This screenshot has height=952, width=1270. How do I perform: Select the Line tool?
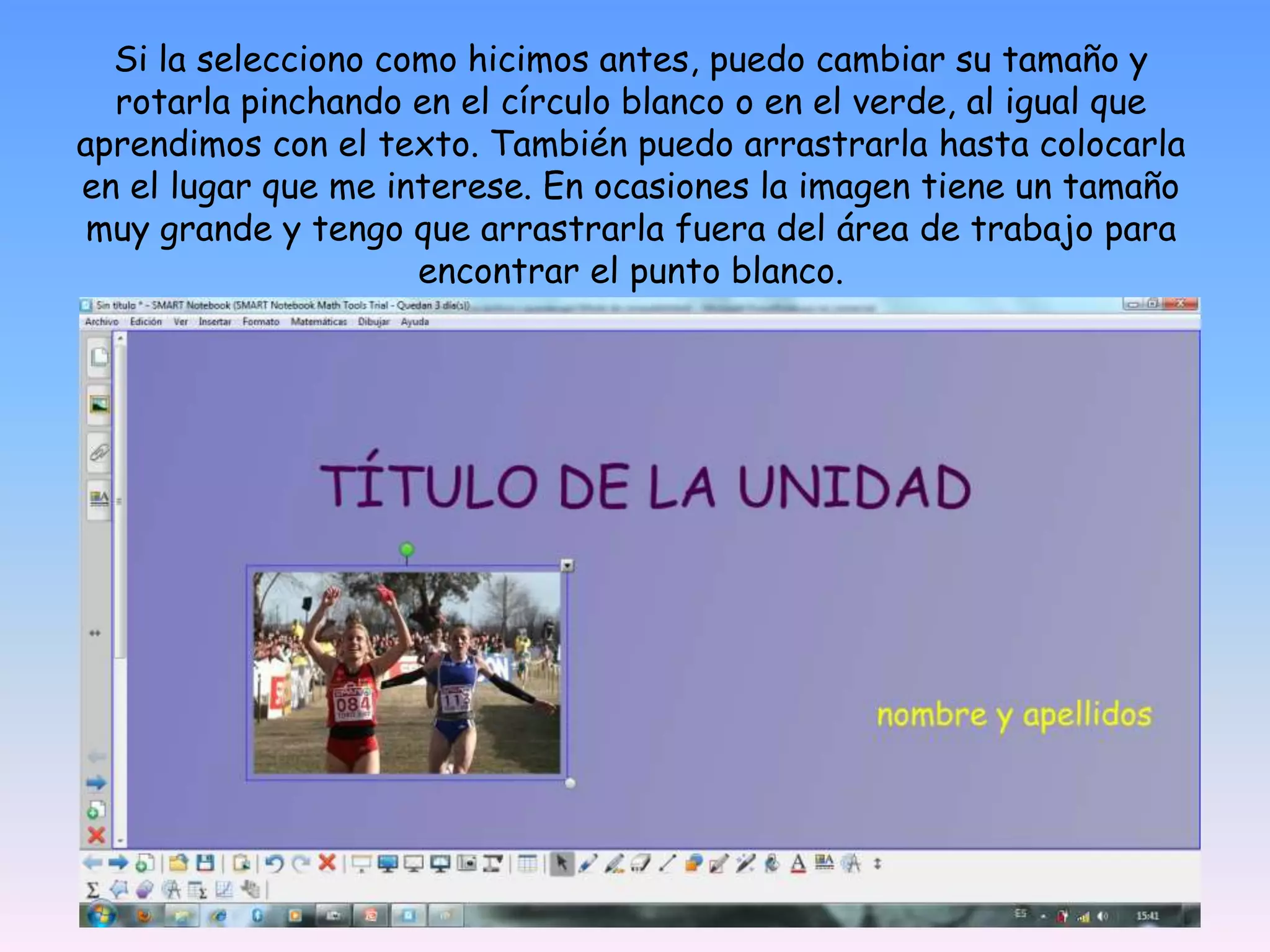click(x=667, y=863)
